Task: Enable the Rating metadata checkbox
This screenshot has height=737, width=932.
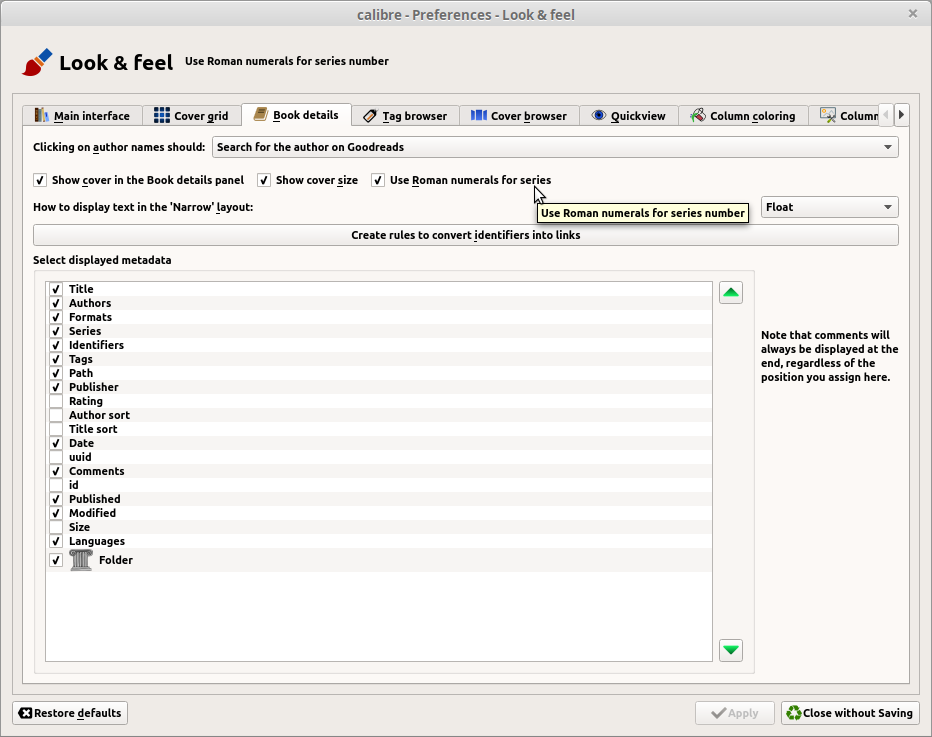Action: point(56,401)
